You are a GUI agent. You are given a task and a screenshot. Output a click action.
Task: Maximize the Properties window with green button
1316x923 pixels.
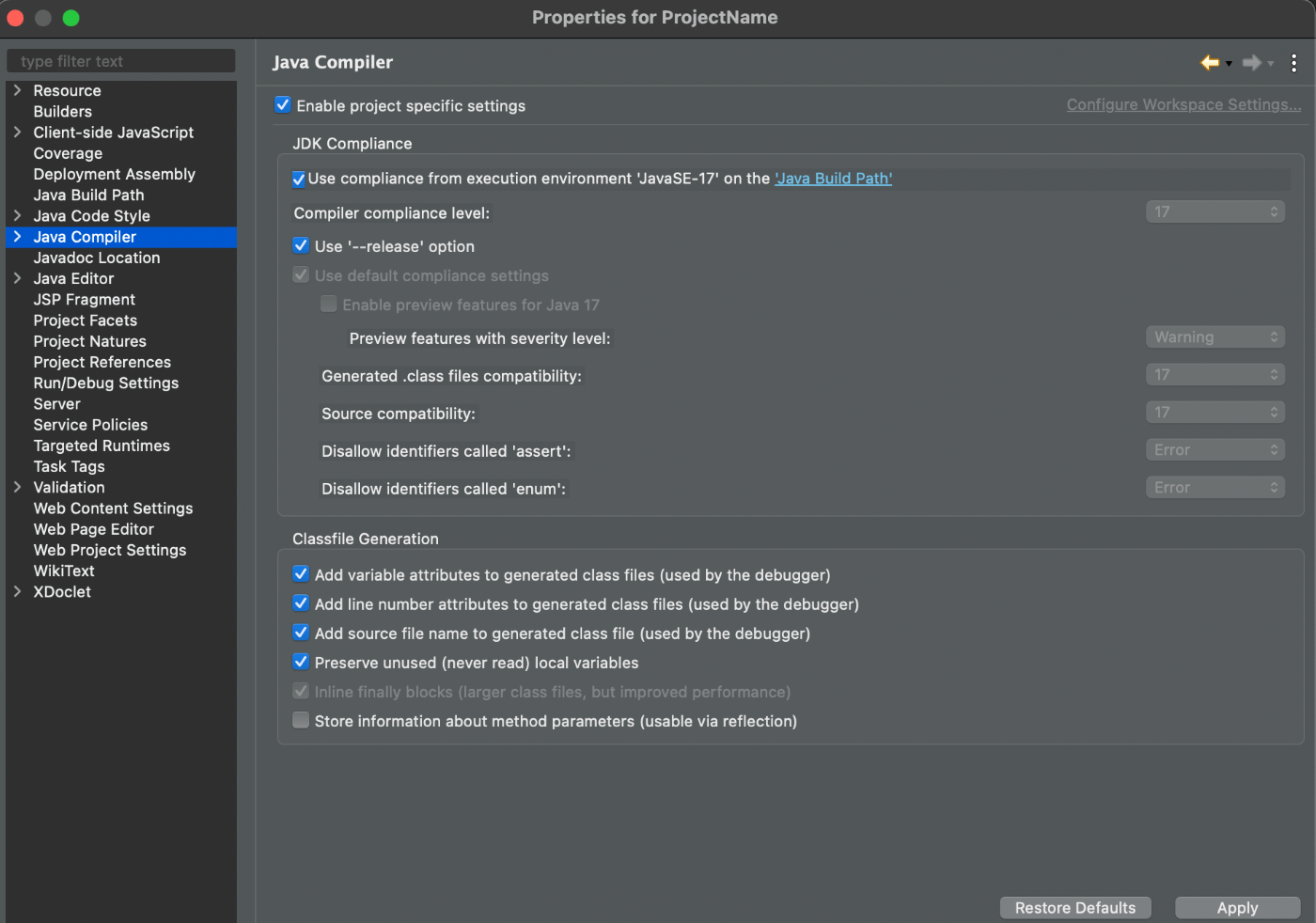(71, 18)
